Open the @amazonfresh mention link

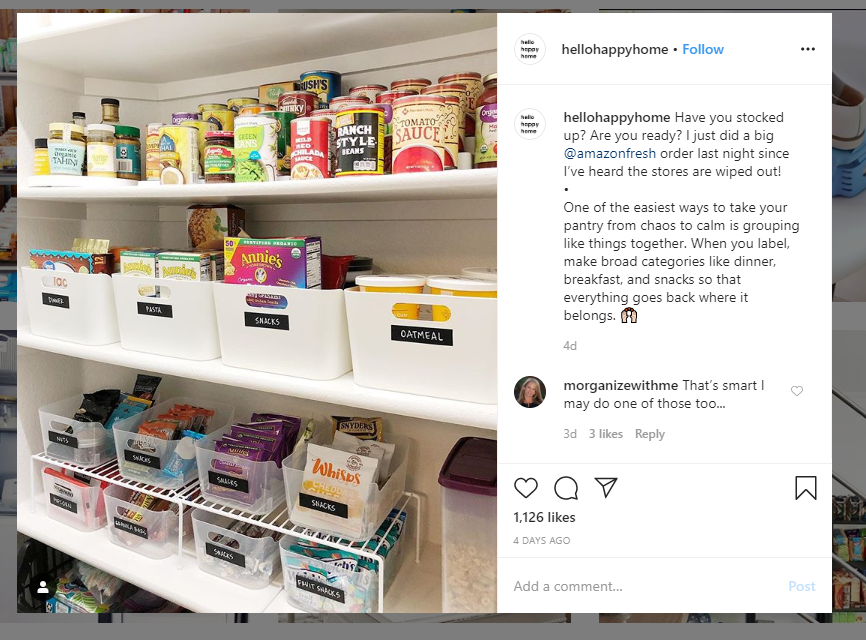(x=610, y=154)
